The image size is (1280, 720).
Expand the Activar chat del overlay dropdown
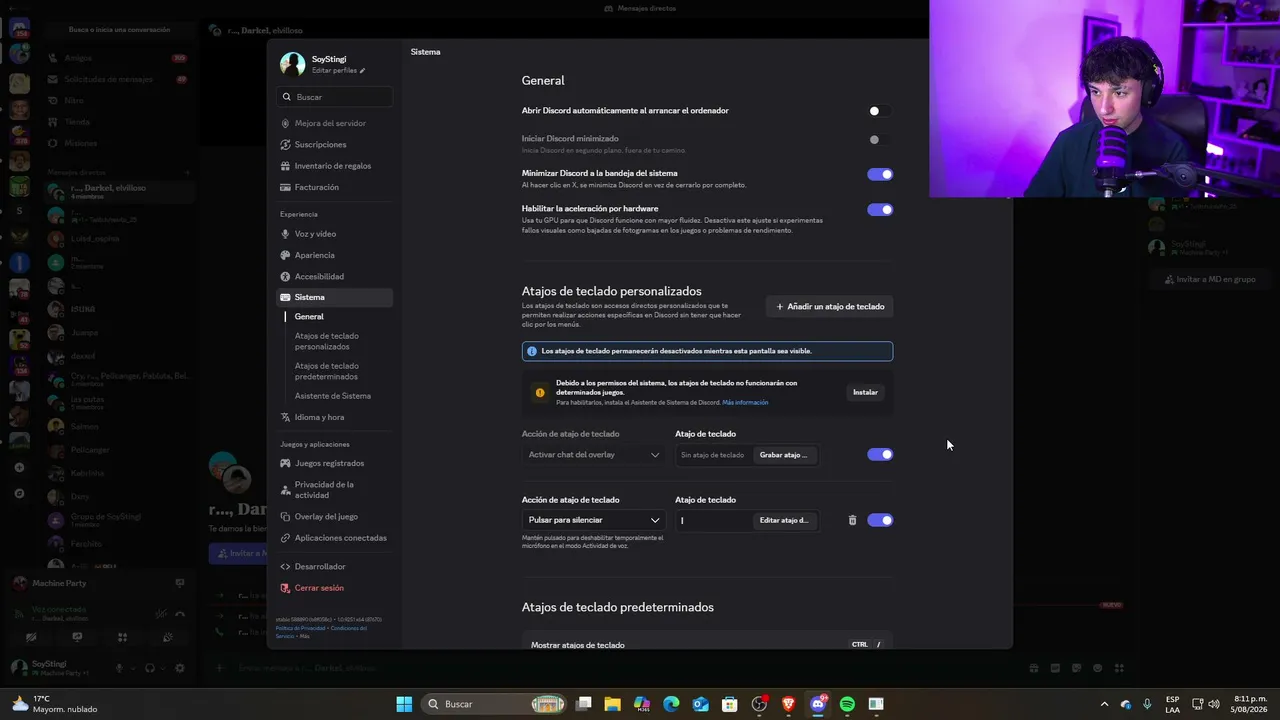pyautogui.click(x=594, y=455)
